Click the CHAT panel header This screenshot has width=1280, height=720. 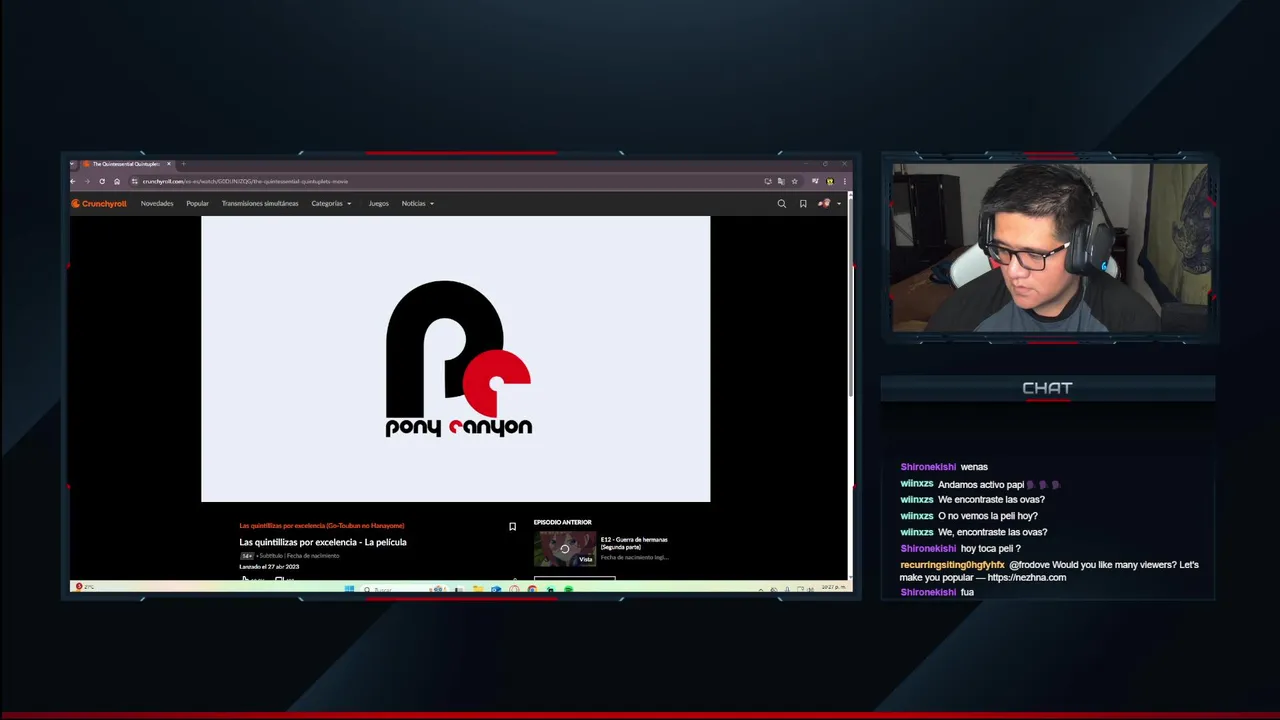[x=1047, y=388]
